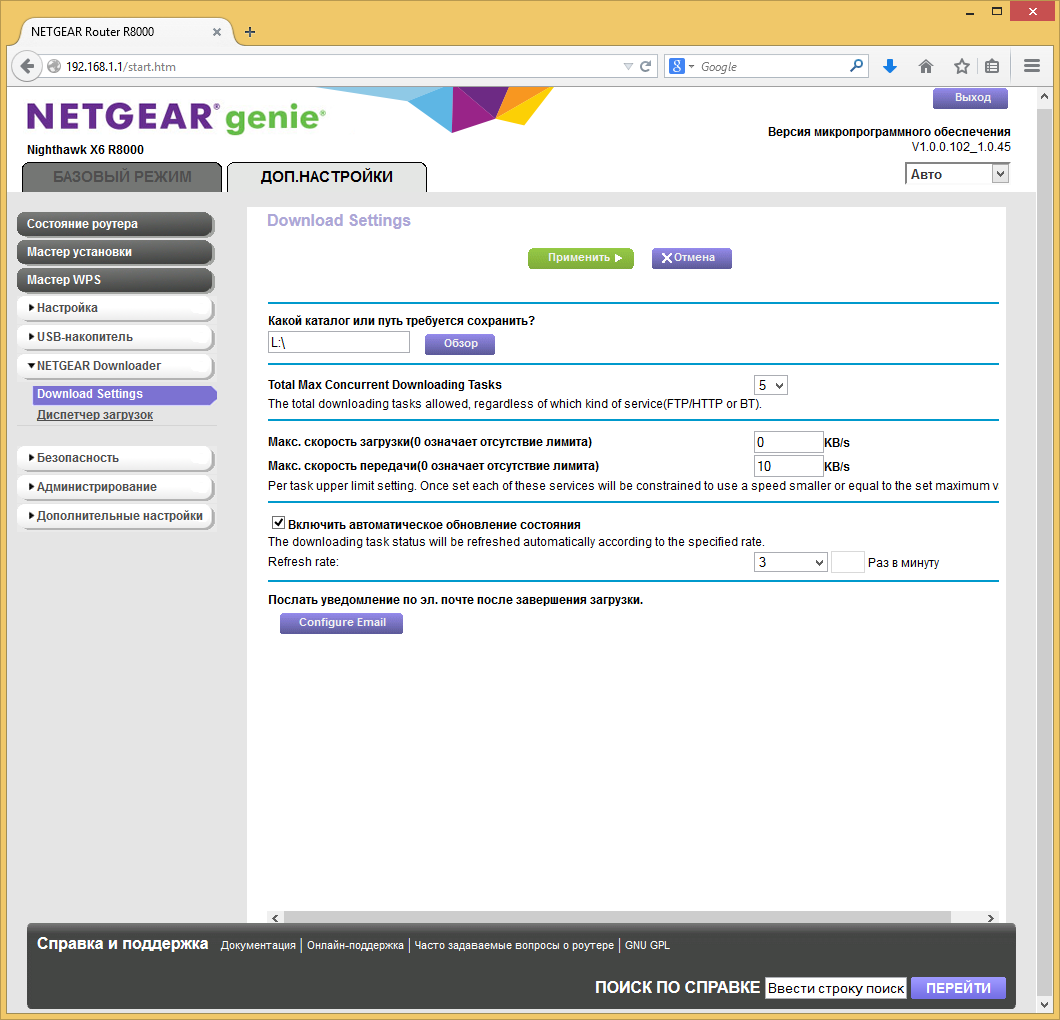
Task: Toggle automatic status refresh checkbox
Action: [x=278, y=523]
